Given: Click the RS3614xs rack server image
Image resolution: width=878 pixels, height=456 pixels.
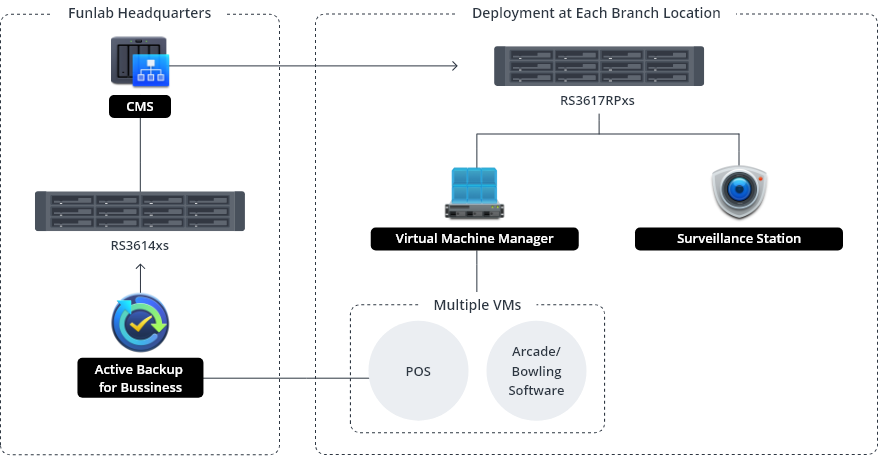Looking at the screenshot, I should [x=140, y=211].
